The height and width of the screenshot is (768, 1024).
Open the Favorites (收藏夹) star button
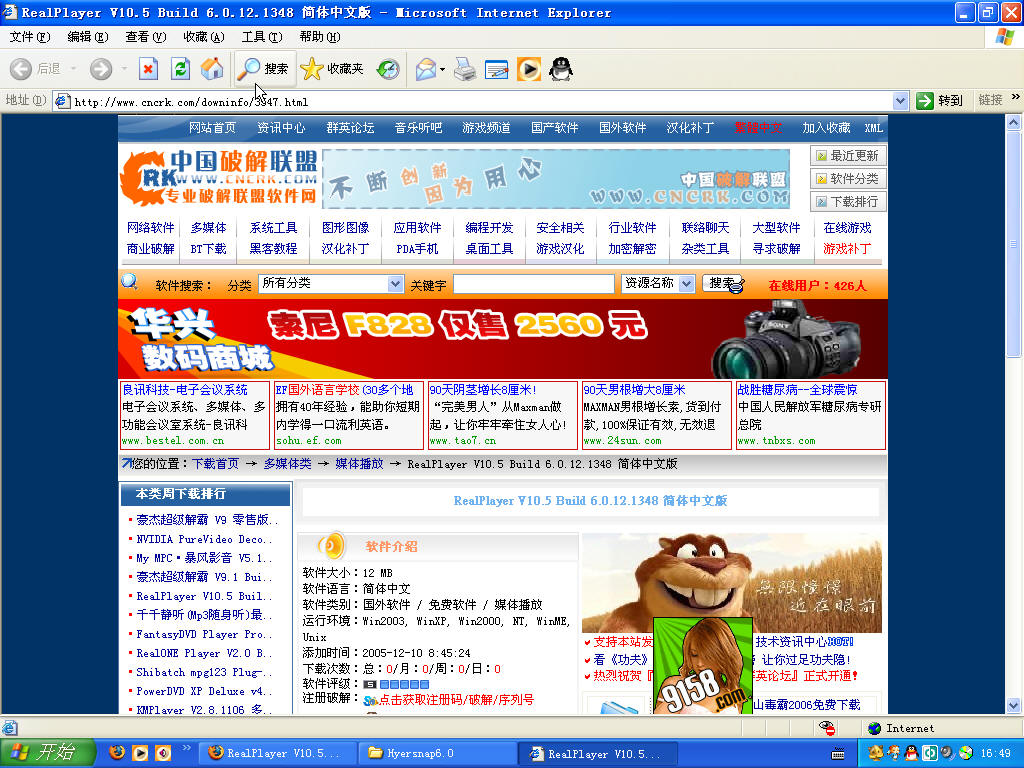(332, 69)
